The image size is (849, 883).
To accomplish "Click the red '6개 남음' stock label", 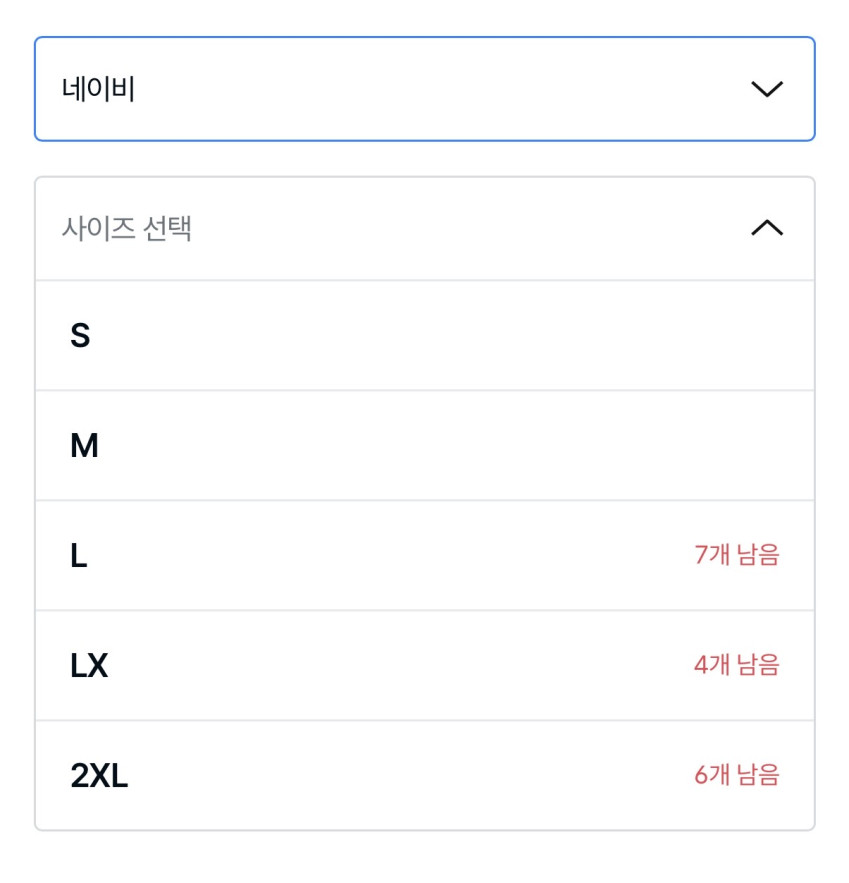I will (736, 775).
